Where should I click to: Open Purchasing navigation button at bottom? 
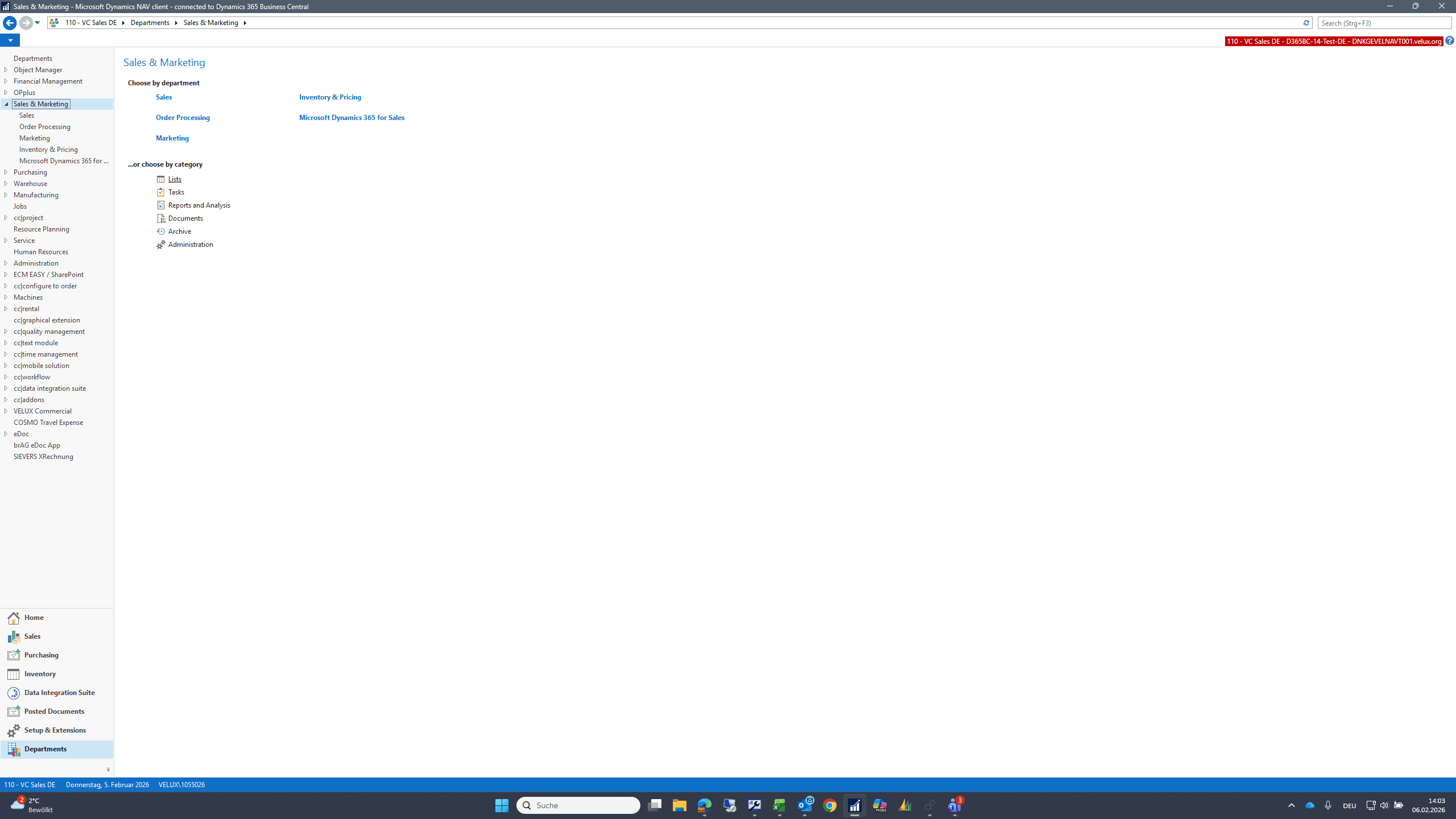57,655
